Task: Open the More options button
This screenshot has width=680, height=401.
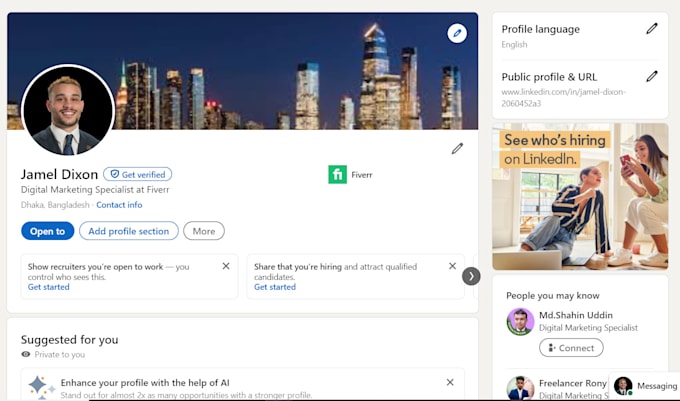Action: coord(204,231)
